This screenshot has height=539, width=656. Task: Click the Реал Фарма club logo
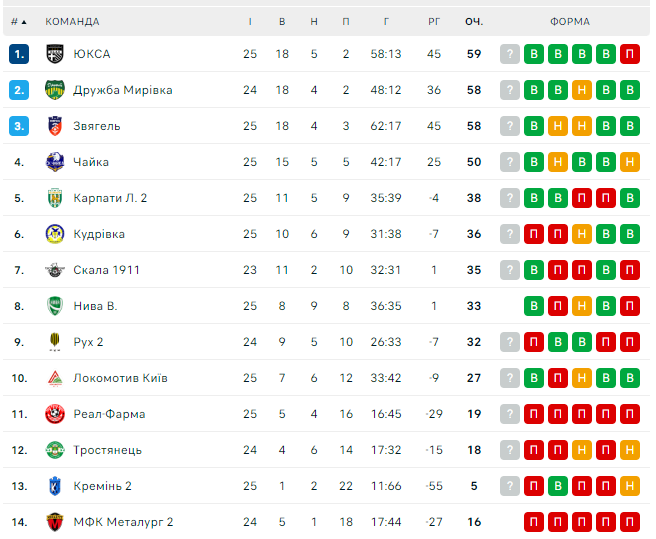tap(54, 414)
